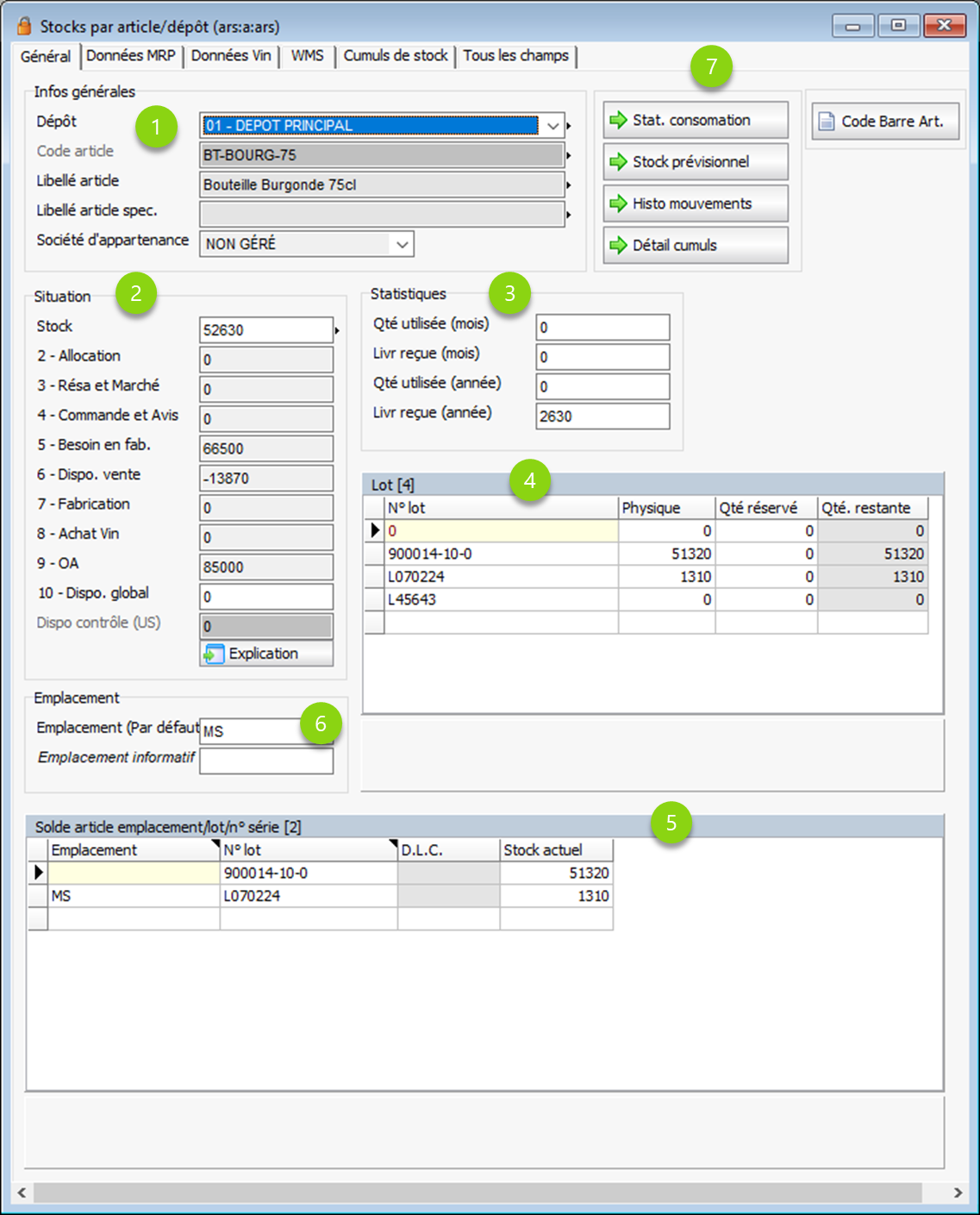
Task: Click the Explication button icon
Action: point(214,654)
